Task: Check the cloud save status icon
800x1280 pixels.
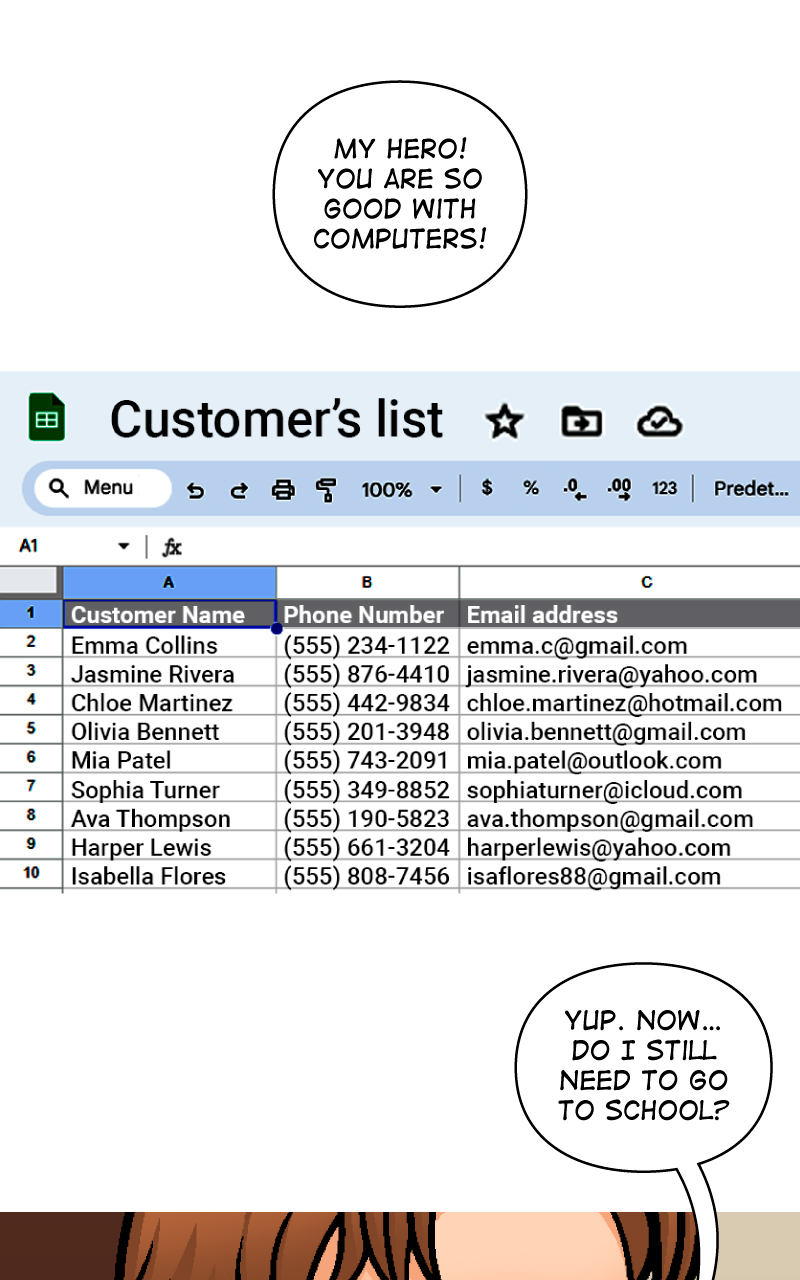Action: tap(659, 421)
